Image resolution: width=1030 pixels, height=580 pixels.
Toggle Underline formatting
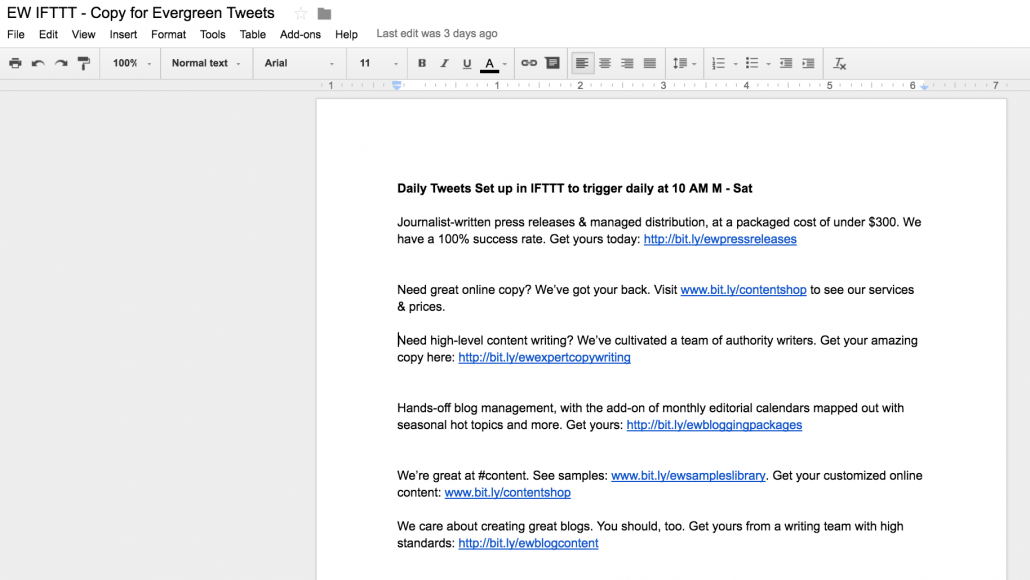point(466,64)
